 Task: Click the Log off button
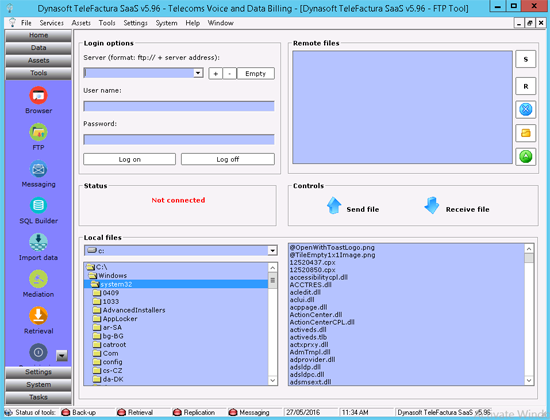point(228,159)
